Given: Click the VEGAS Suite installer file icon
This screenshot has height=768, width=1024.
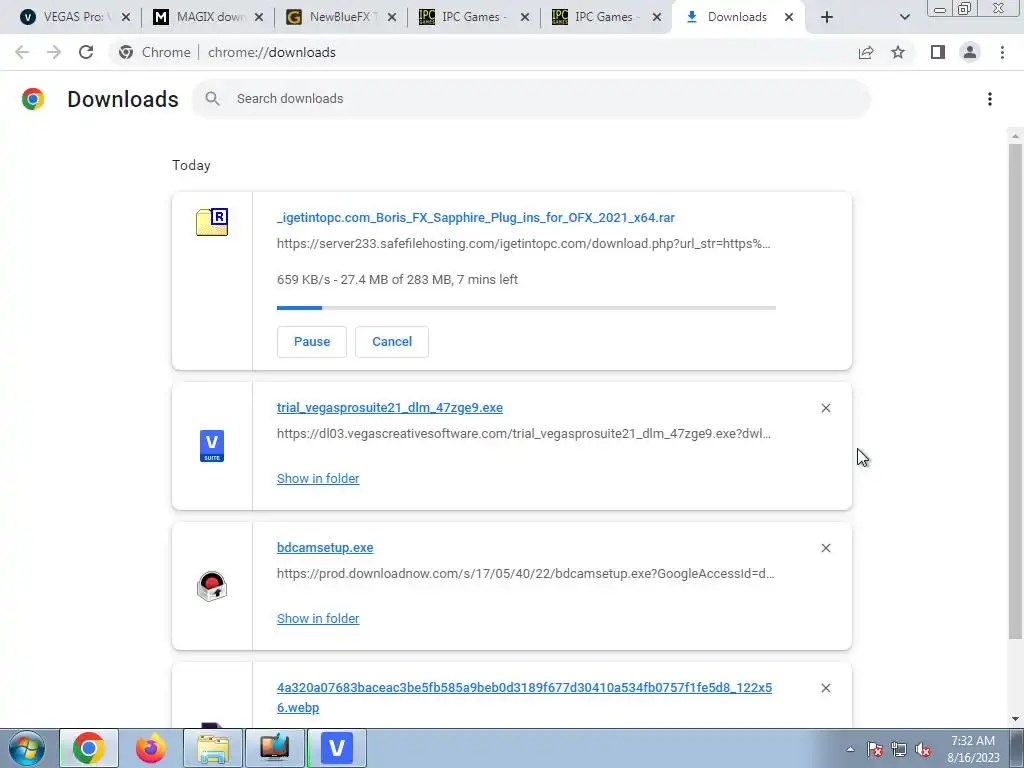Looking at the screenshot, I should pyautogui.click(x=212, y=446).
